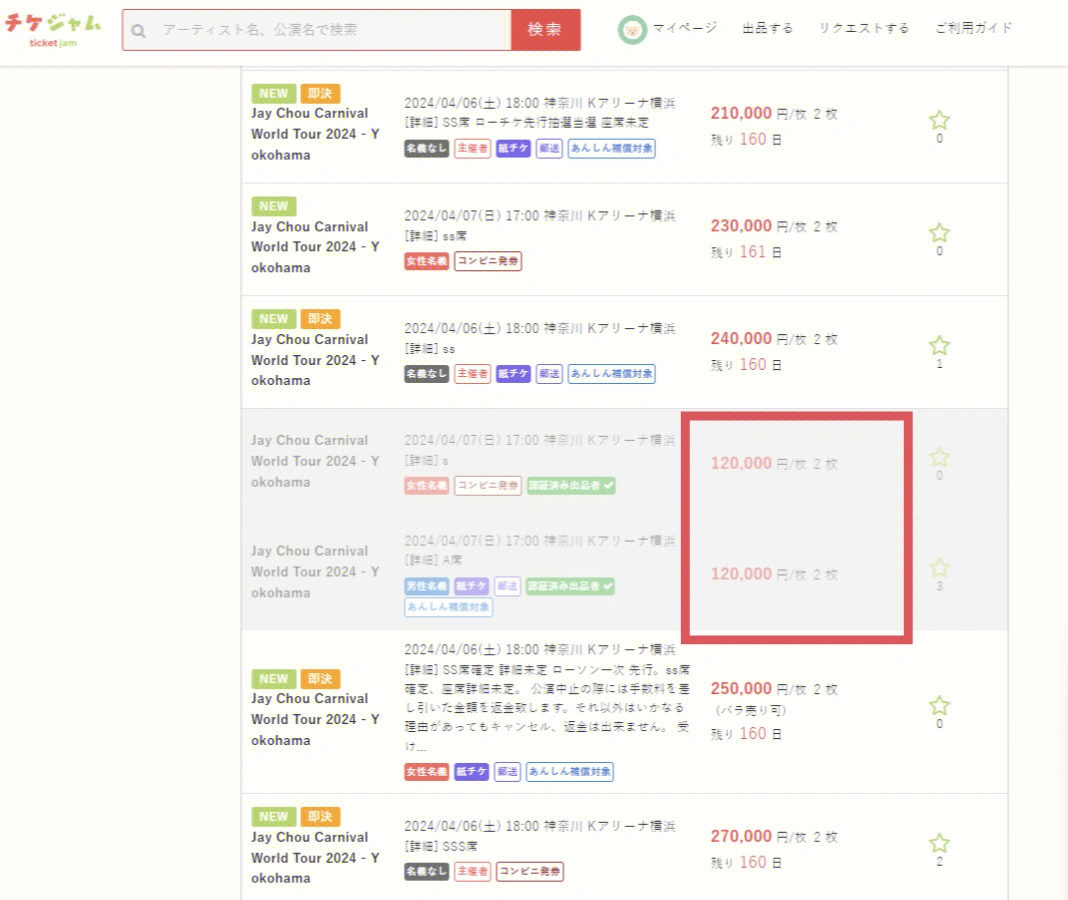The width and height of the screenshot is (1068, 900).
Task: Click the 240,000 price text
Action: [741, 339]
